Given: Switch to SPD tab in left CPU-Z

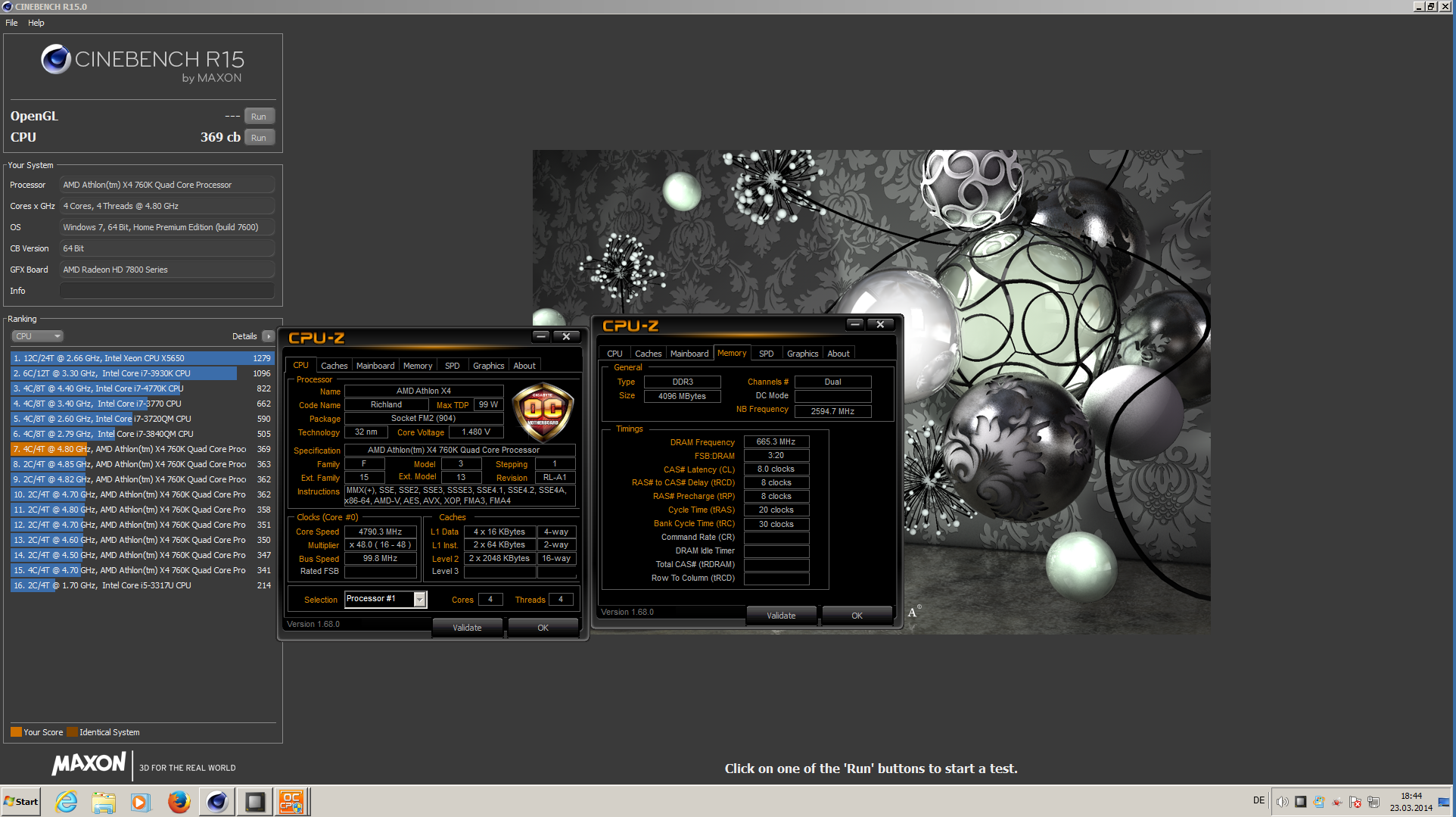Looking at the screenshot, I should coord(453,366).
